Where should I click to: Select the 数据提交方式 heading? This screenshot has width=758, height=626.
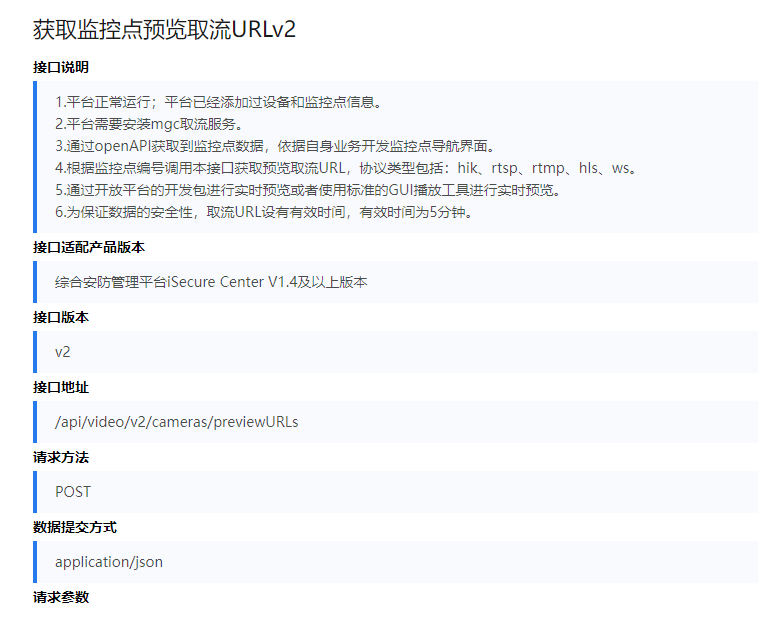[75, 527]
